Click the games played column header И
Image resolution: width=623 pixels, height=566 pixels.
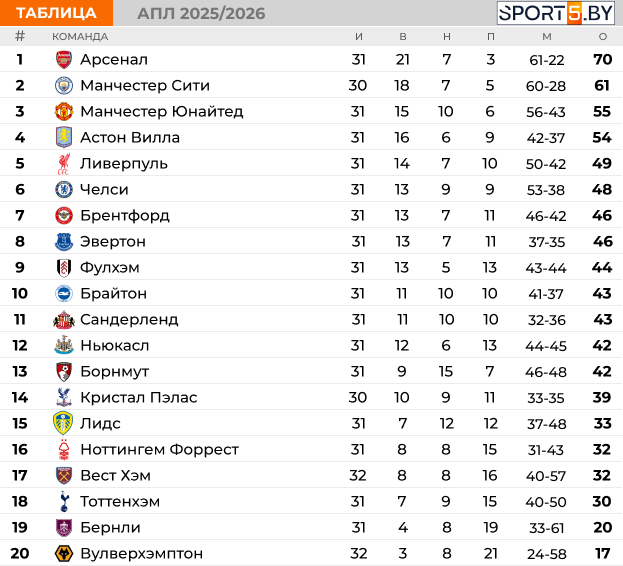[359, 36]
